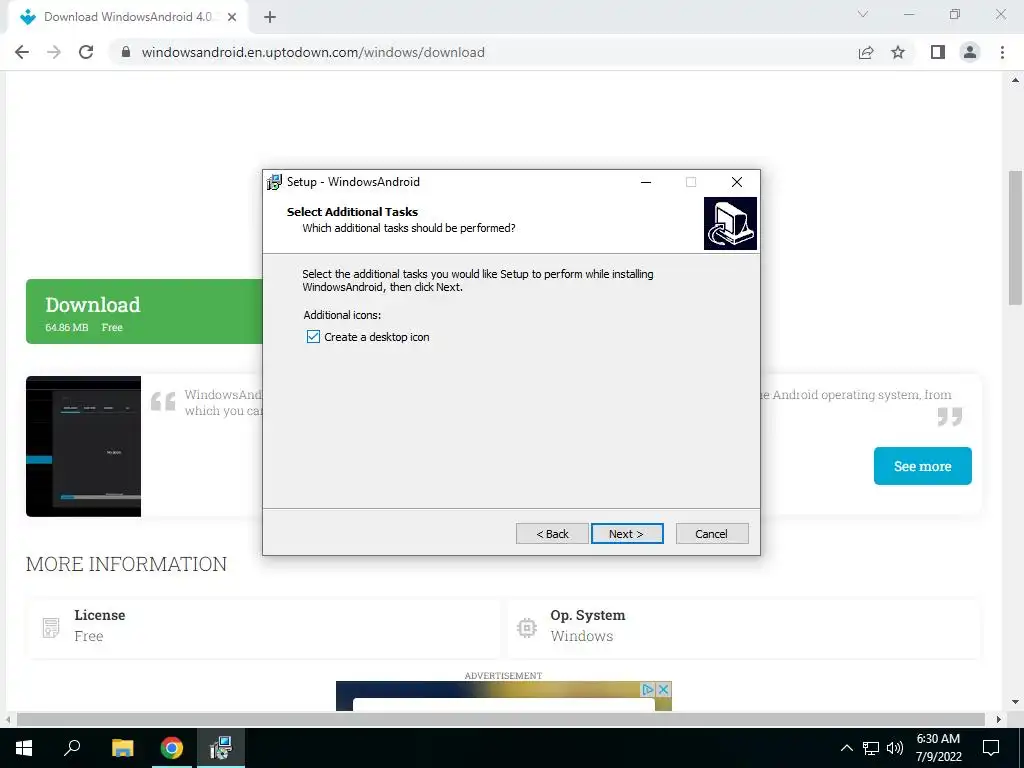Close the Download WindowsAndroid tab
The image size is (1024, 768).
[232, 17]
